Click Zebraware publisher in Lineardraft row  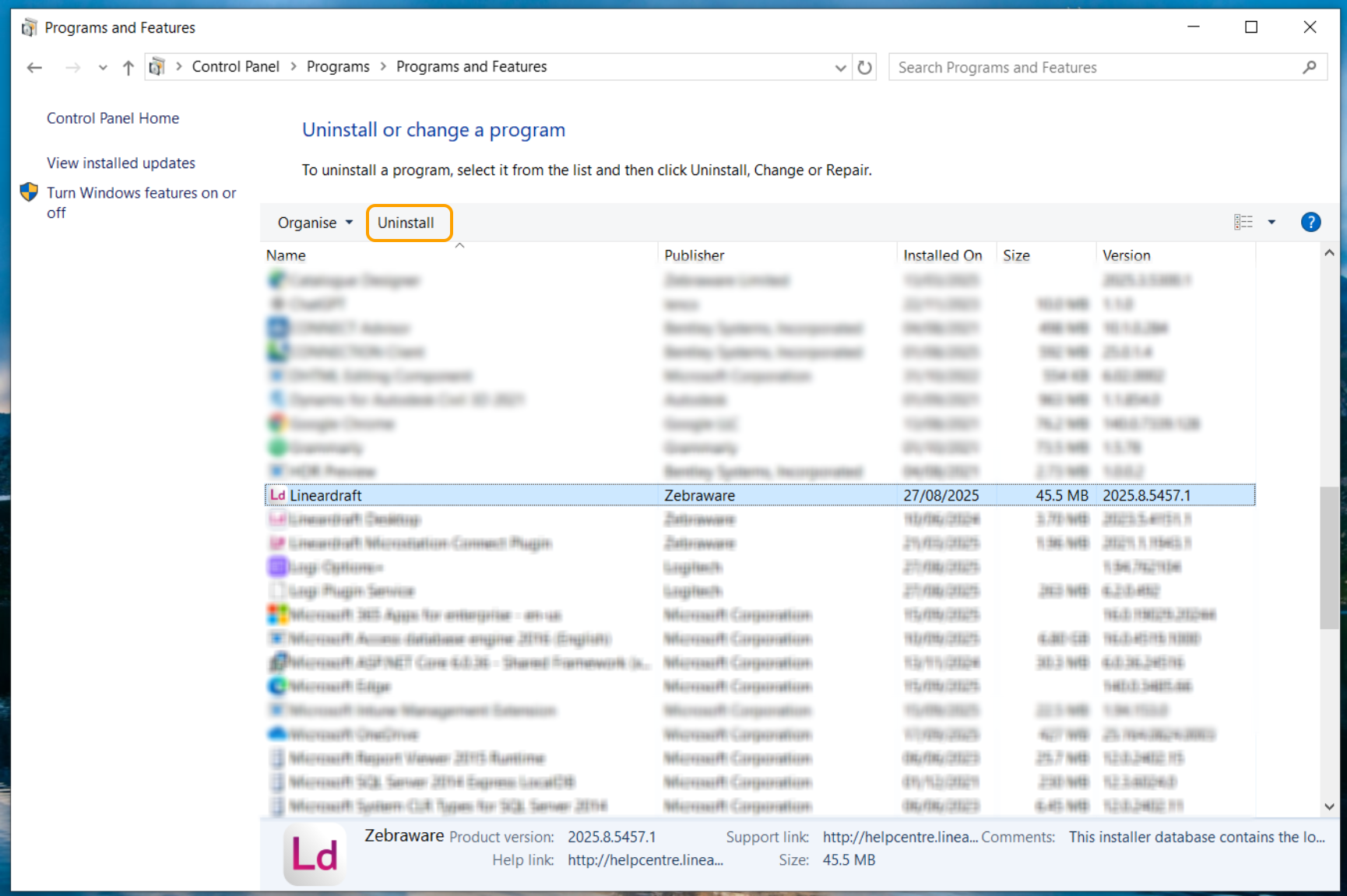coord(699,495)
